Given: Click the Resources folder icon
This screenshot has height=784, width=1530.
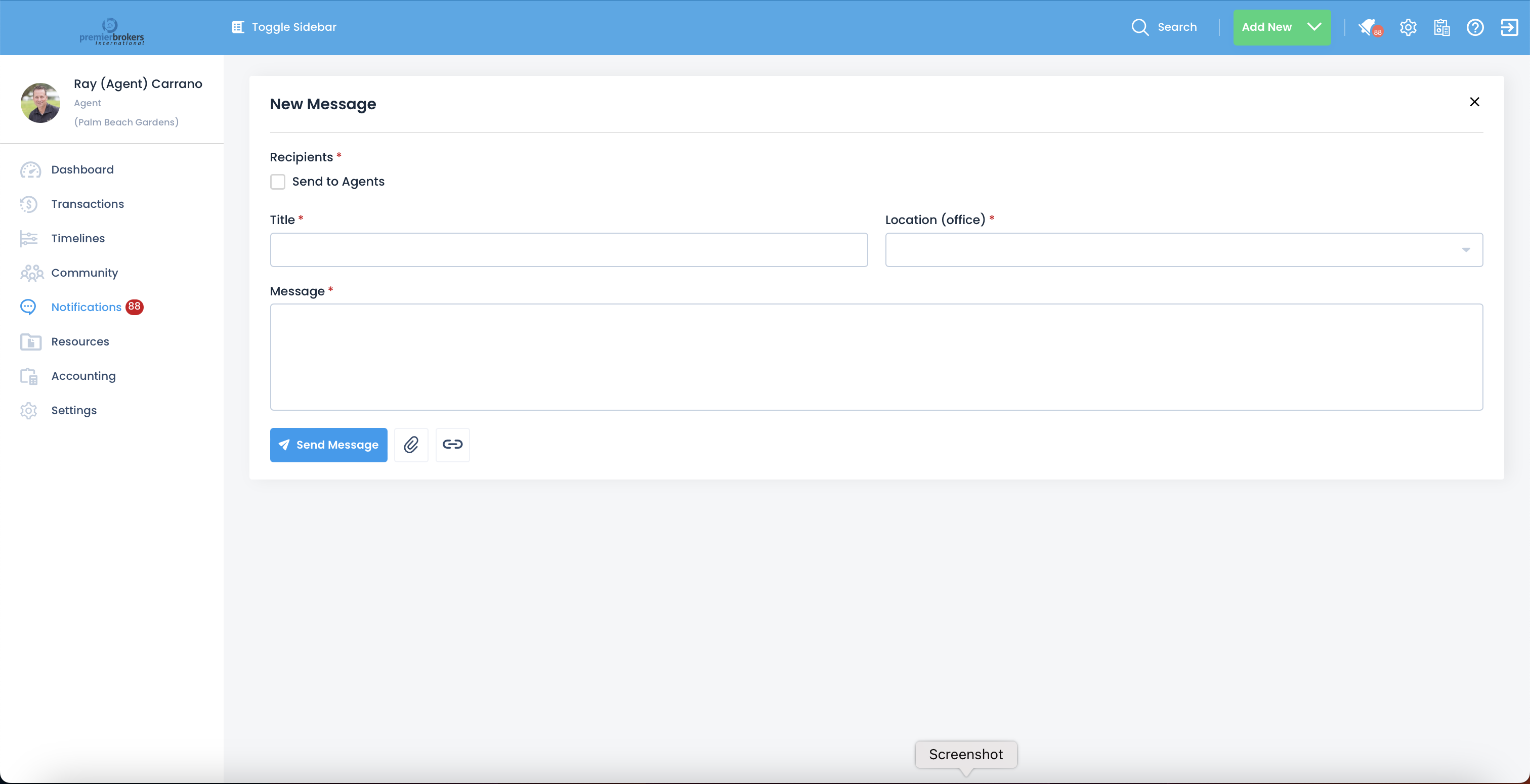Looking at the screenshot, I should coord(30,342).
